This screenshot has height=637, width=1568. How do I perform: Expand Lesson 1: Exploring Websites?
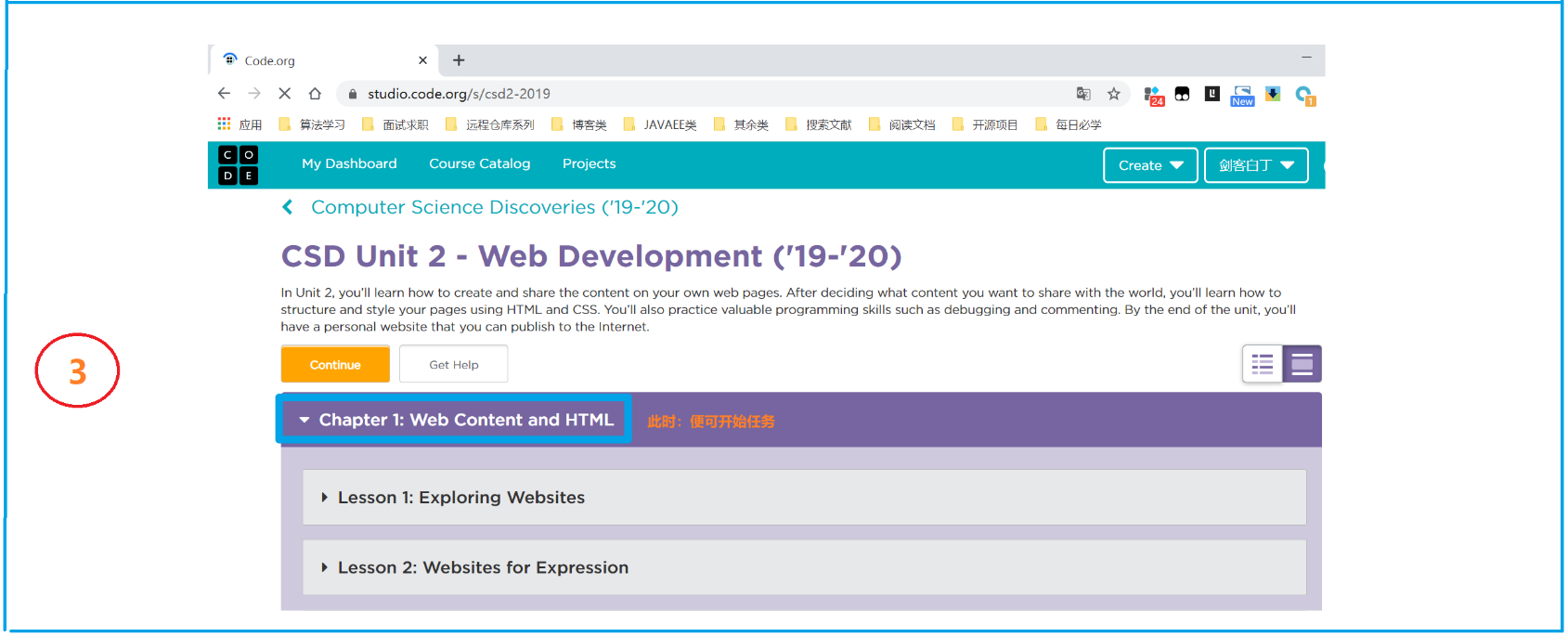(x=804, y=498)
